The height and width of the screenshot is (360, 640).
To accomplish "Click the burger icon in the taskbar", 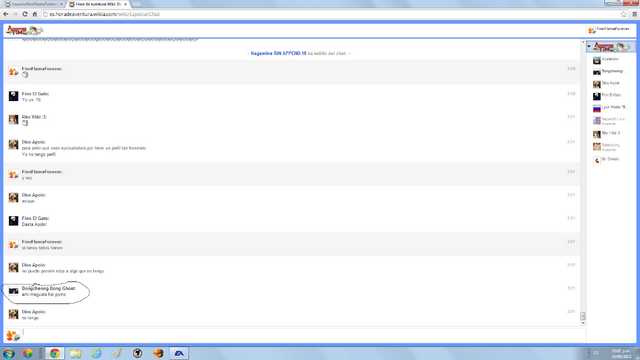I will [158, 353].
